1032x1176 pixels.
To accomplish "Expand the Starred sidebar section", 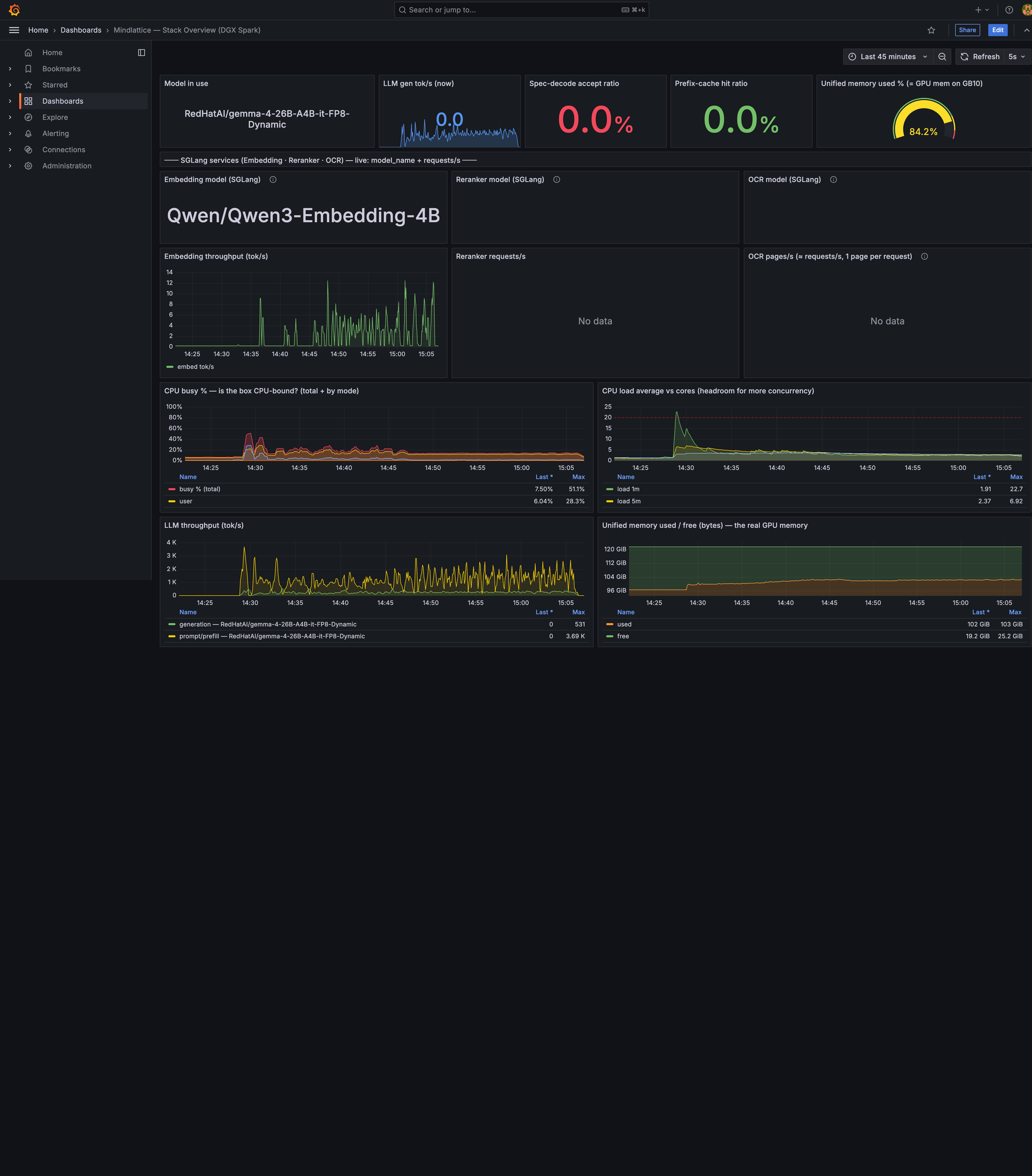I will (x=10, y=85).
